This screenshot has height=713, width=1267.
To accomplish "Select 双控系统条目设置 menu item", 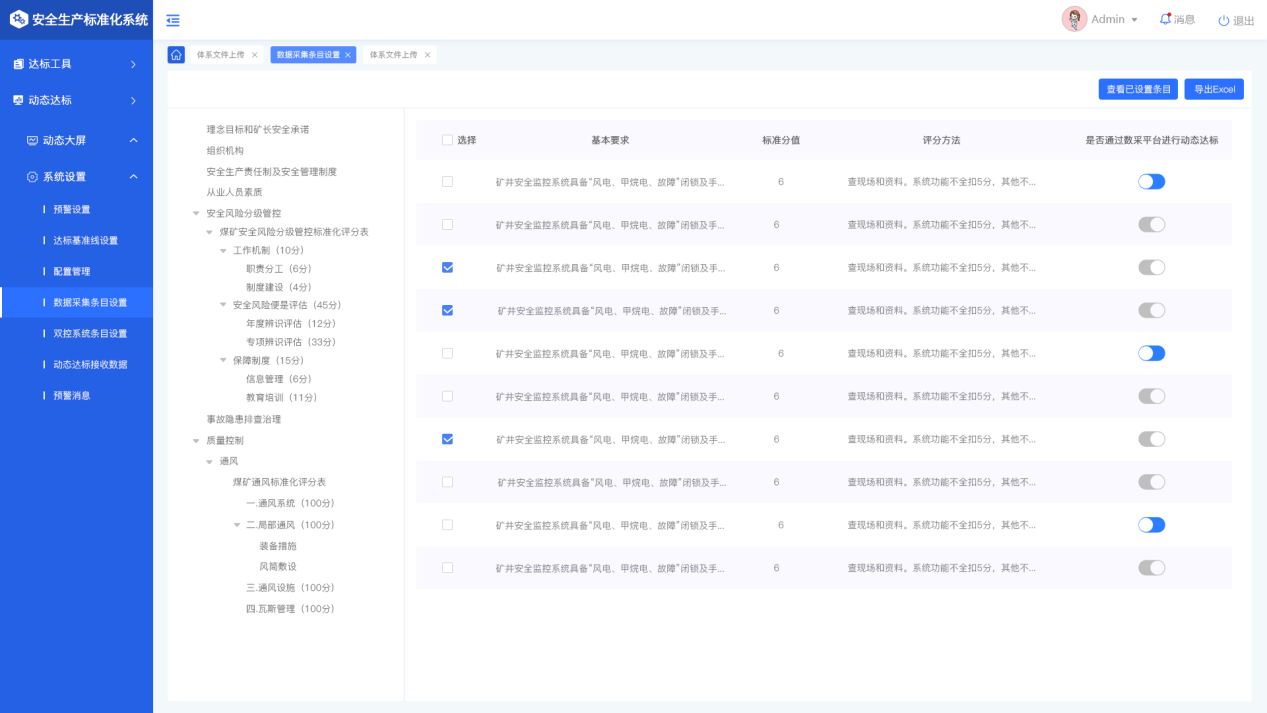I will point(90,334).
